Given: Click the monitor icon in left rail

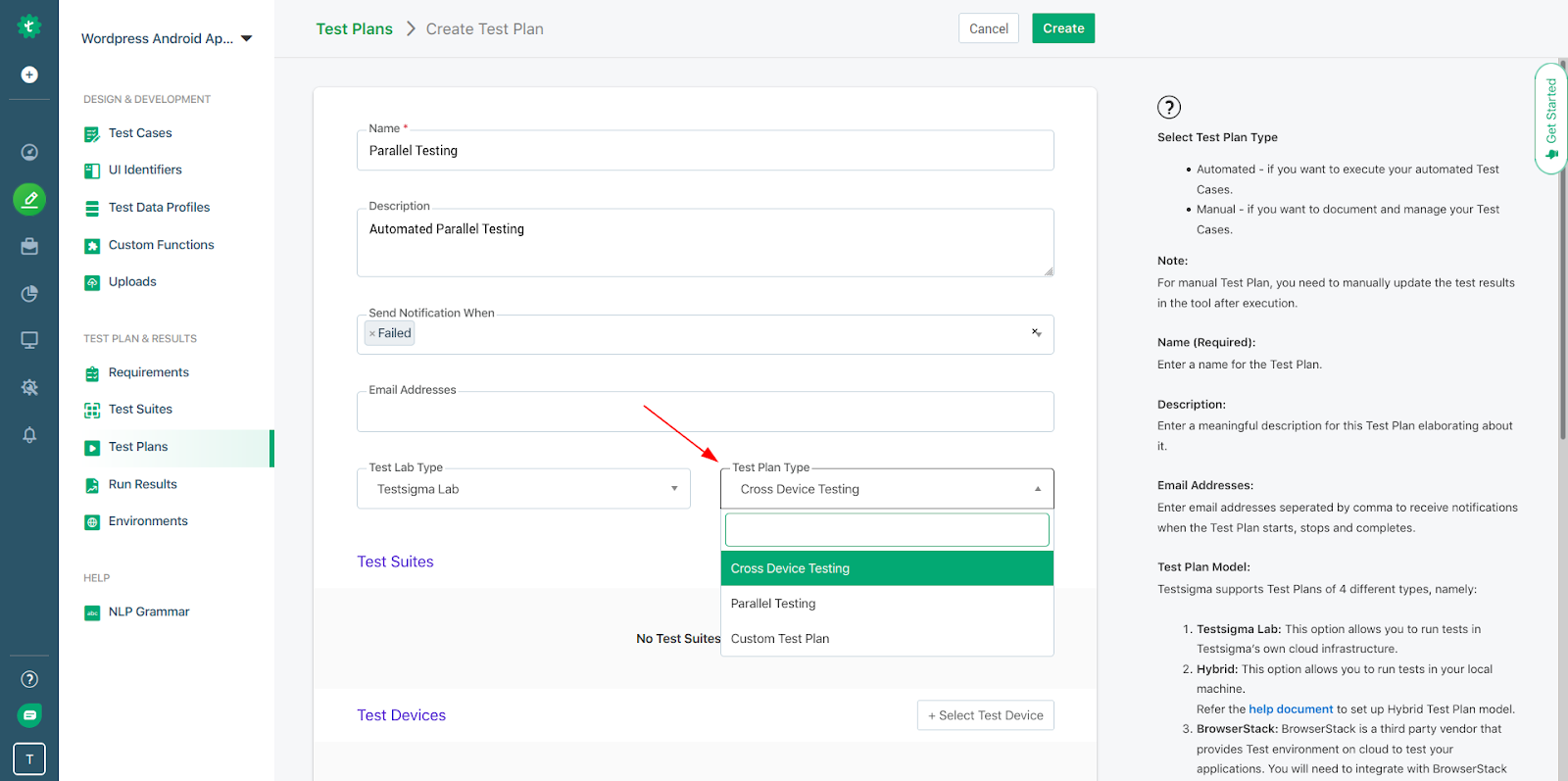Looking at the screenshot, I should click(x=29, y=340).
